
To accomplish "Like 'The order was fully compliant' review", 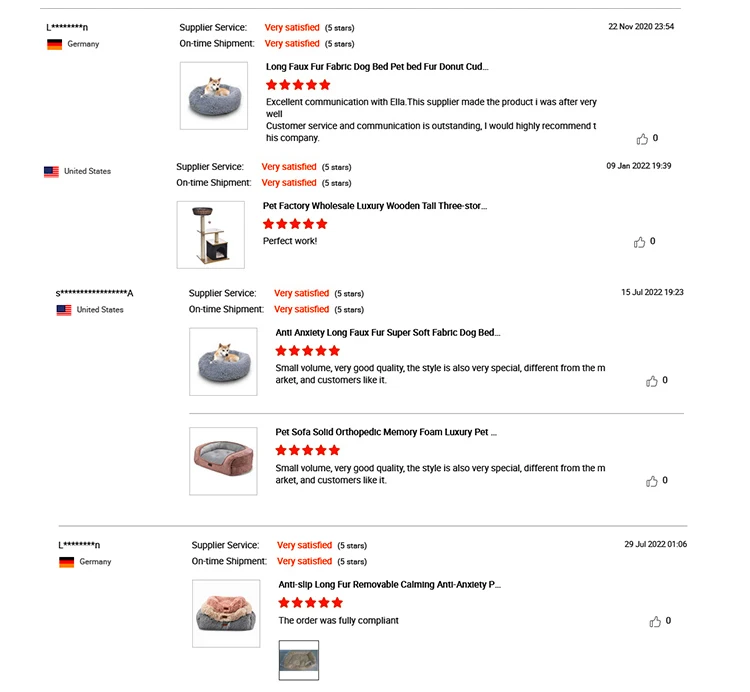I will point(655,621).
